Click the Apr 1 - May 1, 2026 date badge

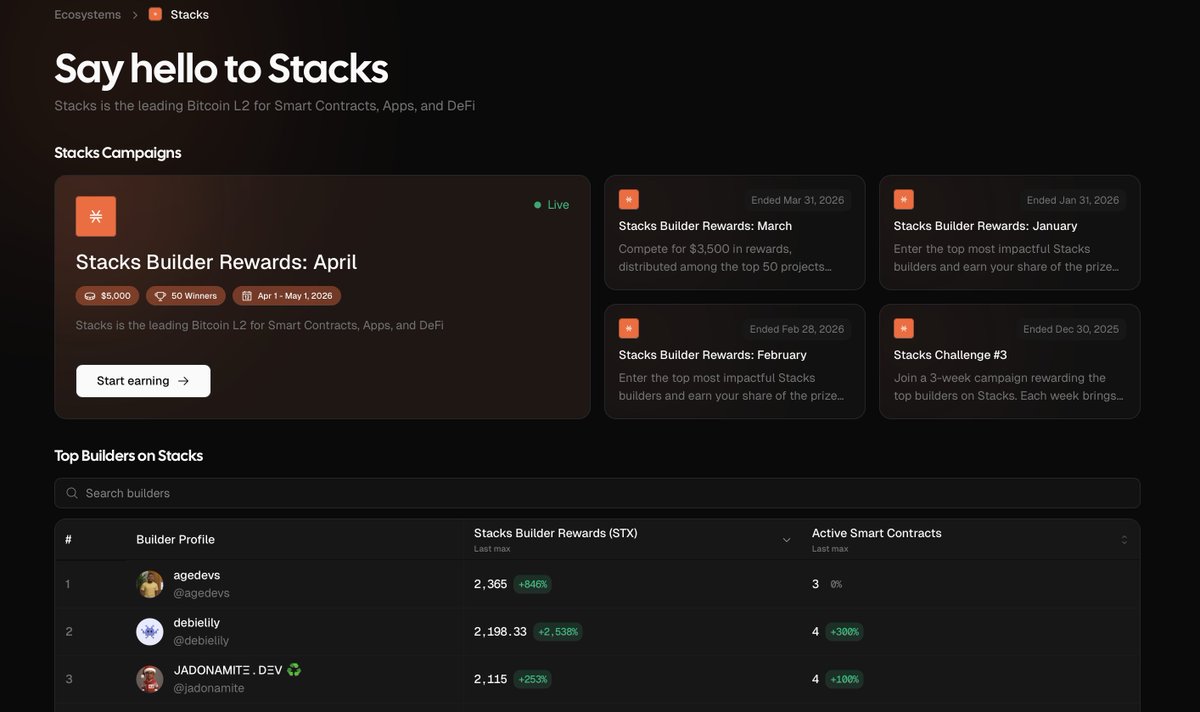tap(287, 296)
